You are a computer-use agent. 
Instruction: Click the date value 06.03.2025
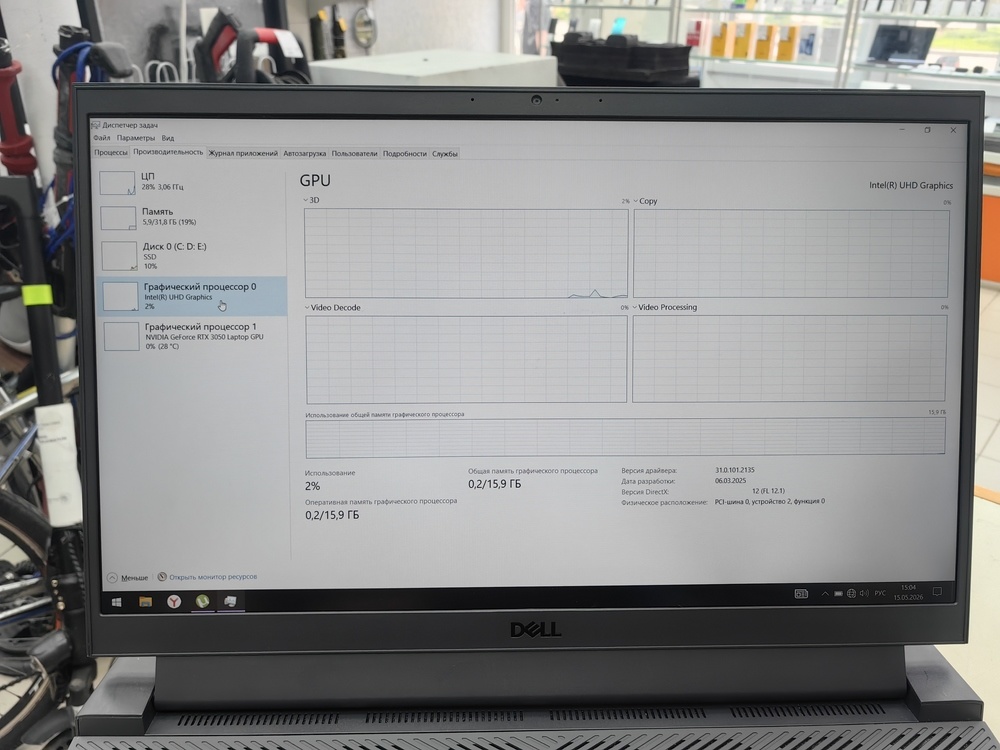pos(730,481)
